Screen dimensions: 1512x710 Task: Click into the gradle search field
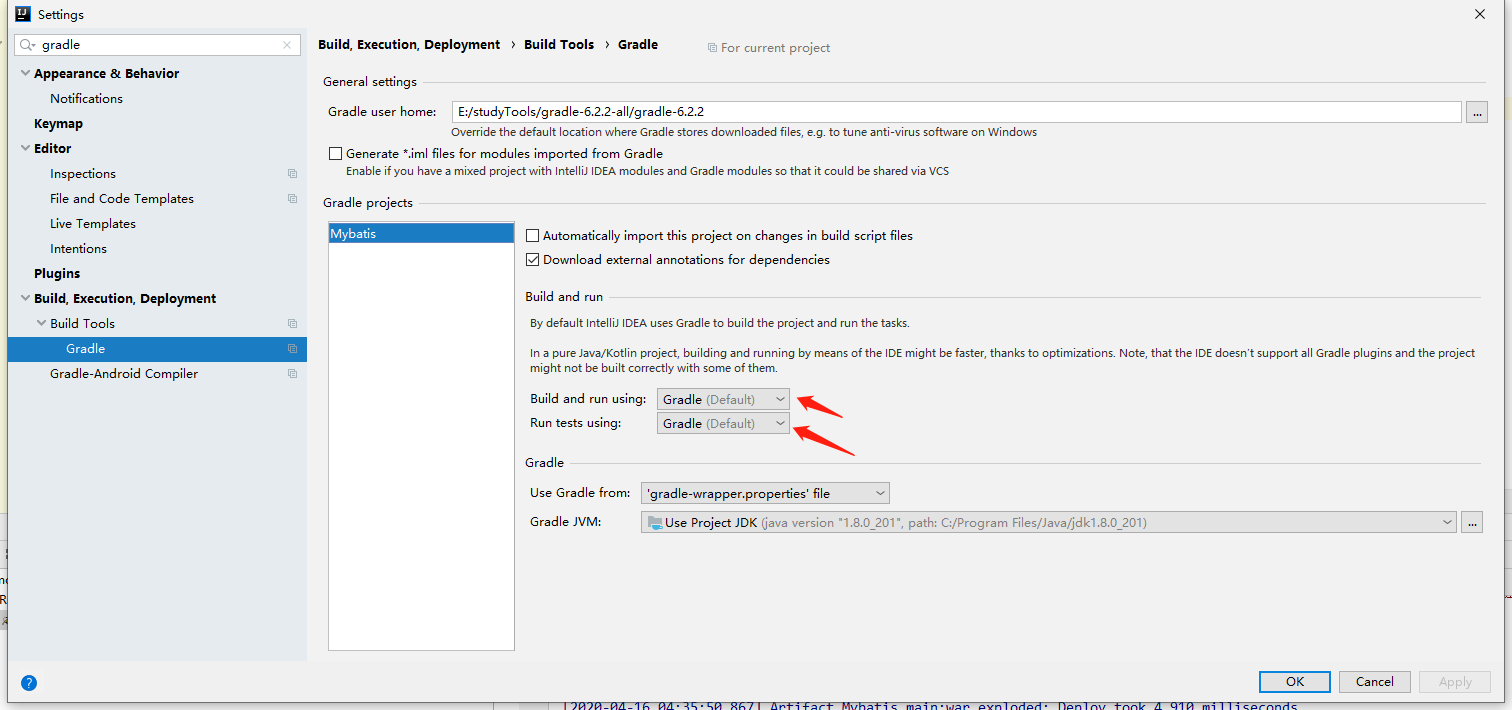point(157,45)
